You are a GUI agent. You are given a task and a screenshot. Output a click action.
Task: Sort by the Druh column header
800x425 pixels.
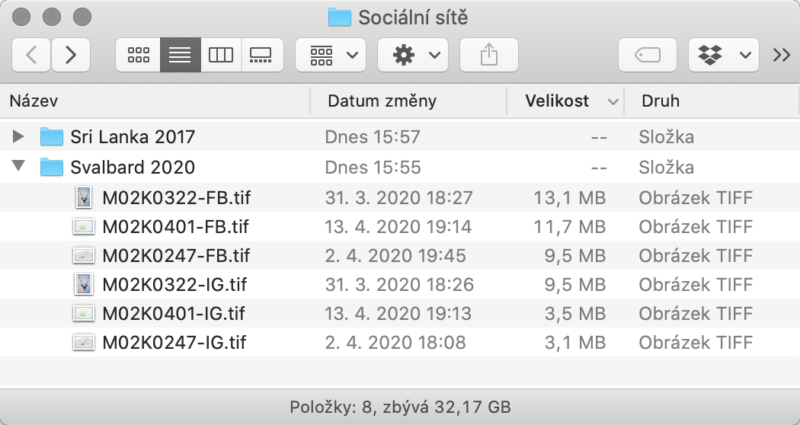(712, 101)
